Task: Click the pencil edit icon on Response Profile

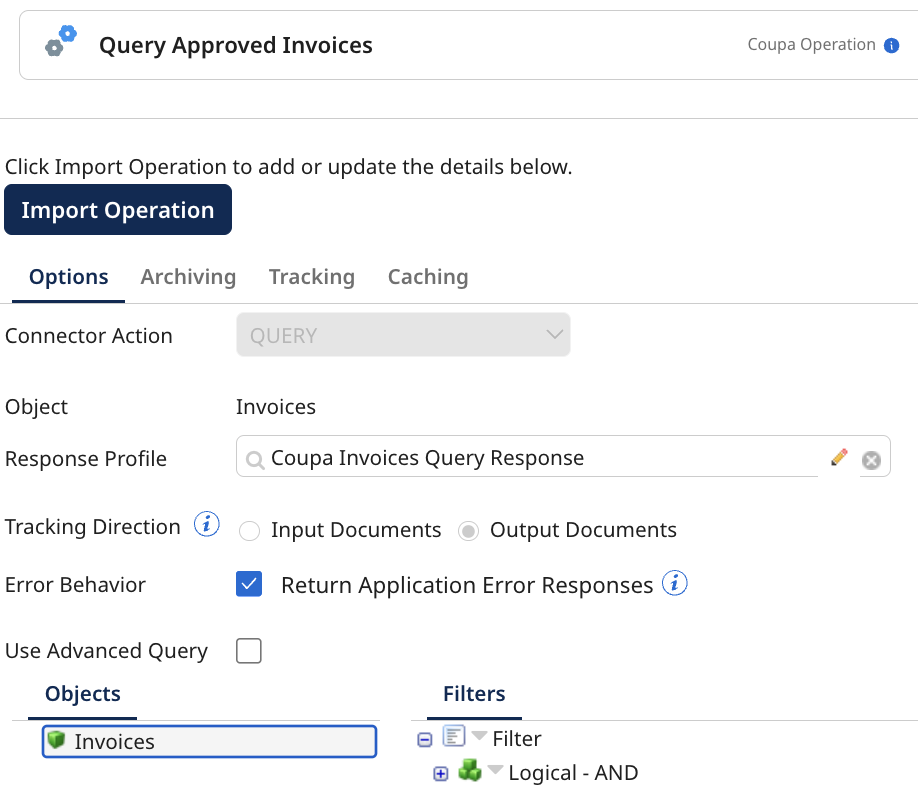Action: pyautogui.click(x=839, y=457)
